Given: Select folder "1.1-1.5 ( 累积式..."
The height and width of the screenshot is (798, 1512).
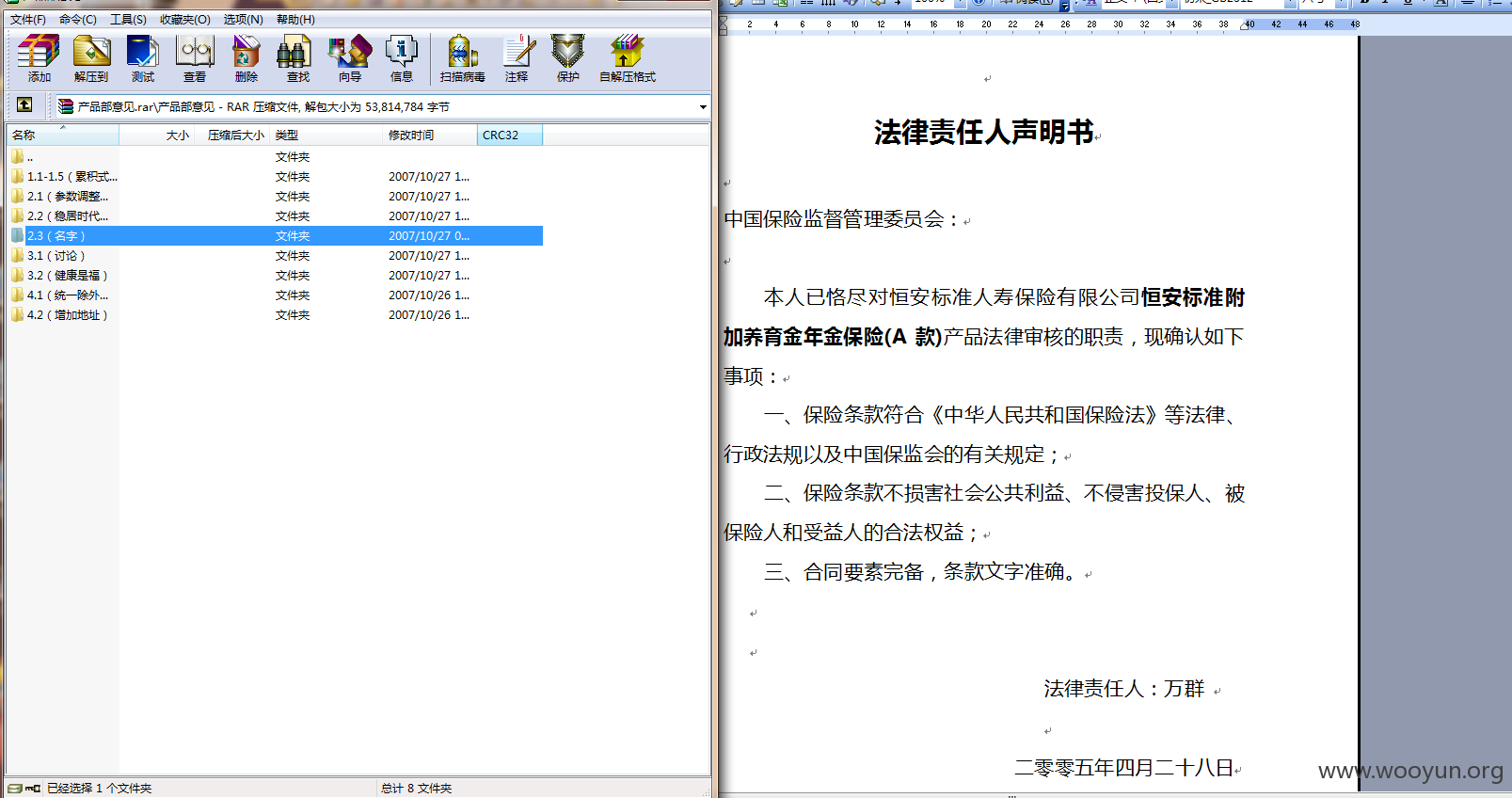Looking at the screenshot, I should (x=276, y=177).
